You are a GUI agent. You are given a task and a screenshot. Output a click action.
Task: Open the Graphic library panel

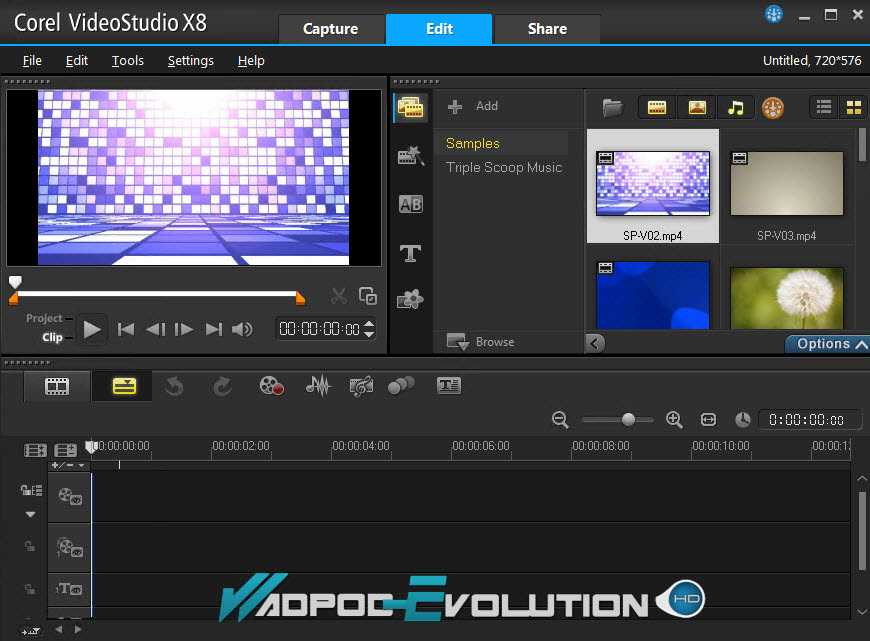coord(411,300)
